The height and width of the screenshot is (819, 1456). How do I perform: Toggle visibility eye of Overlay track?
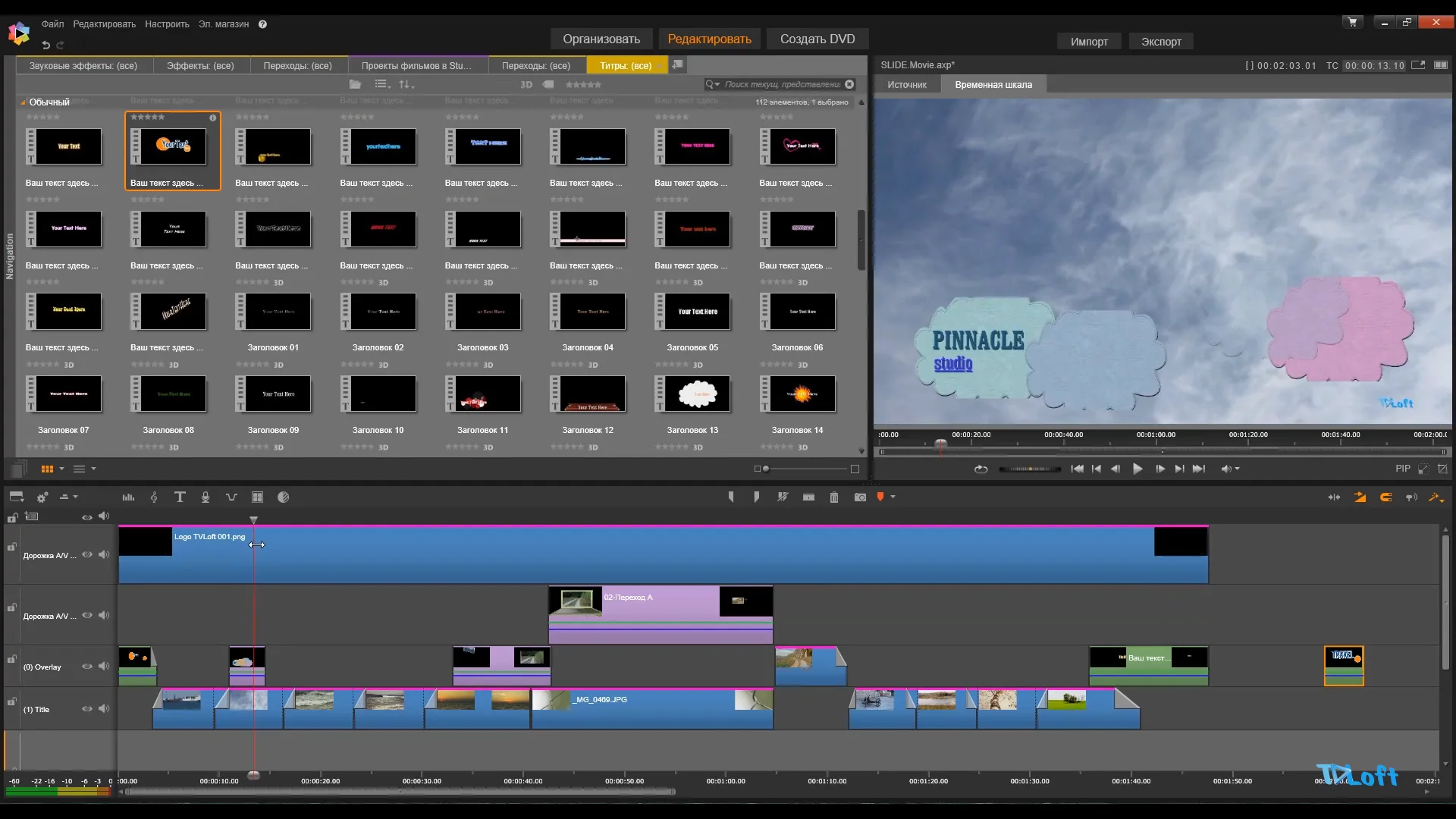pyautogui.click(x=87, y=667)
